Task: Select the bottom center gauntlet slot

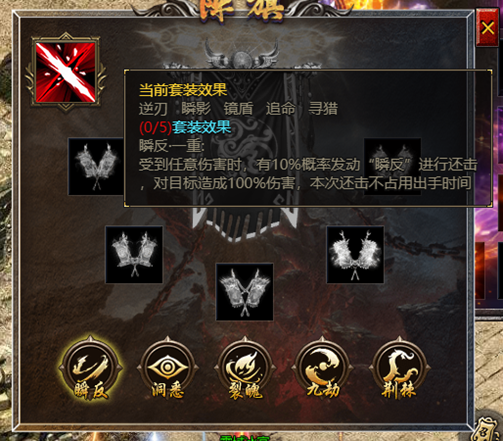Action: click(245, 292)
